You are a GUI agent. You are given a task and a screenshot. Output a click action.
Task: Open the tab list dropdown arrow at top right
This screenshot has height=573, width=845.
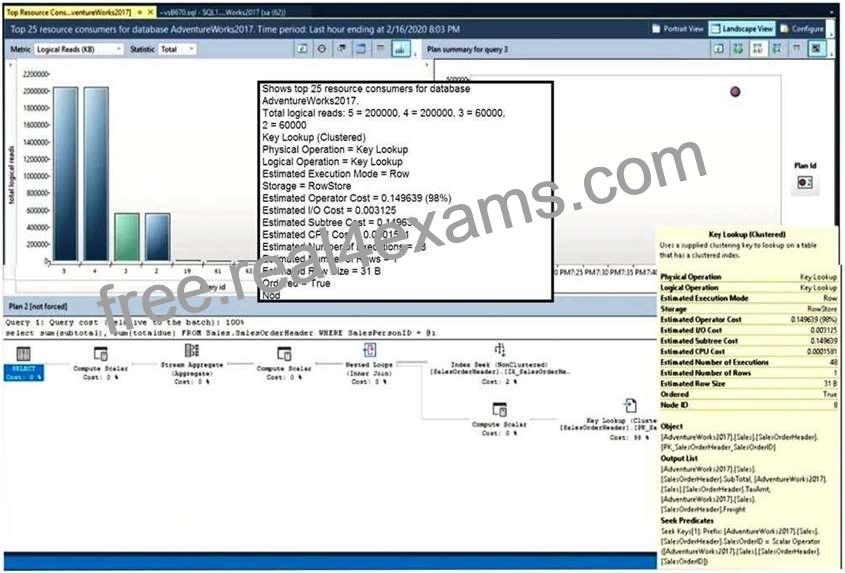click(x=834, y=11)
